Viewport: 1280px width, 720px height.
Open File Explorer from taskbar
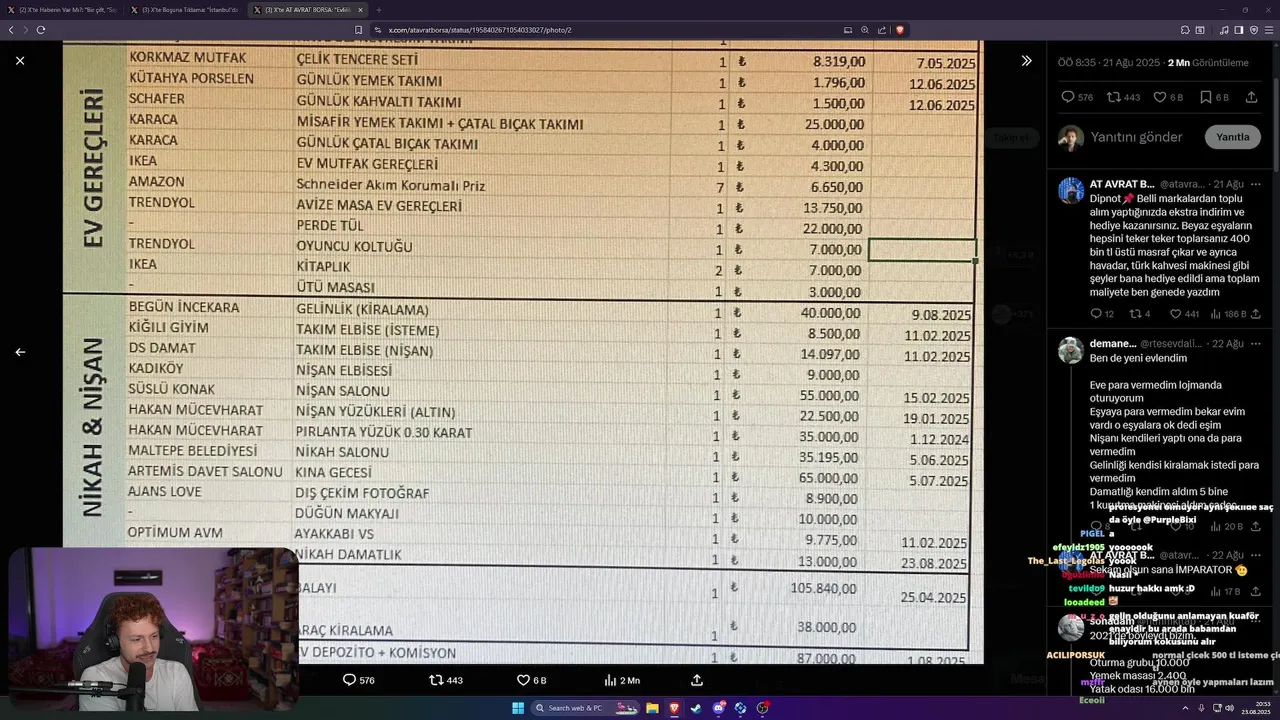(652, 708)
